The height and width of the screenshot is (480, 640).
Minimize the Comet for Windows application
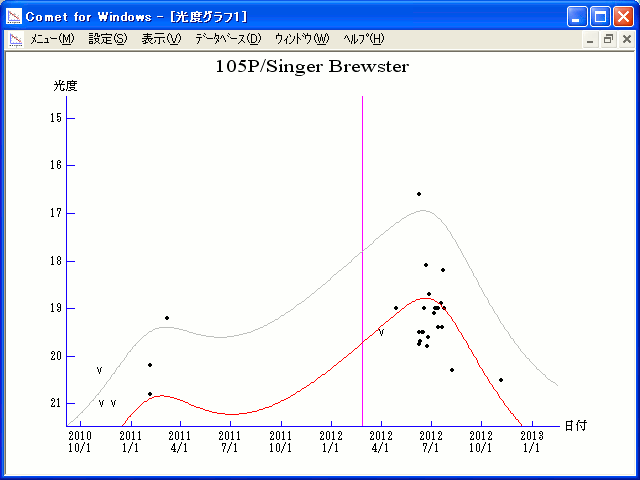[x=578, y=16]
